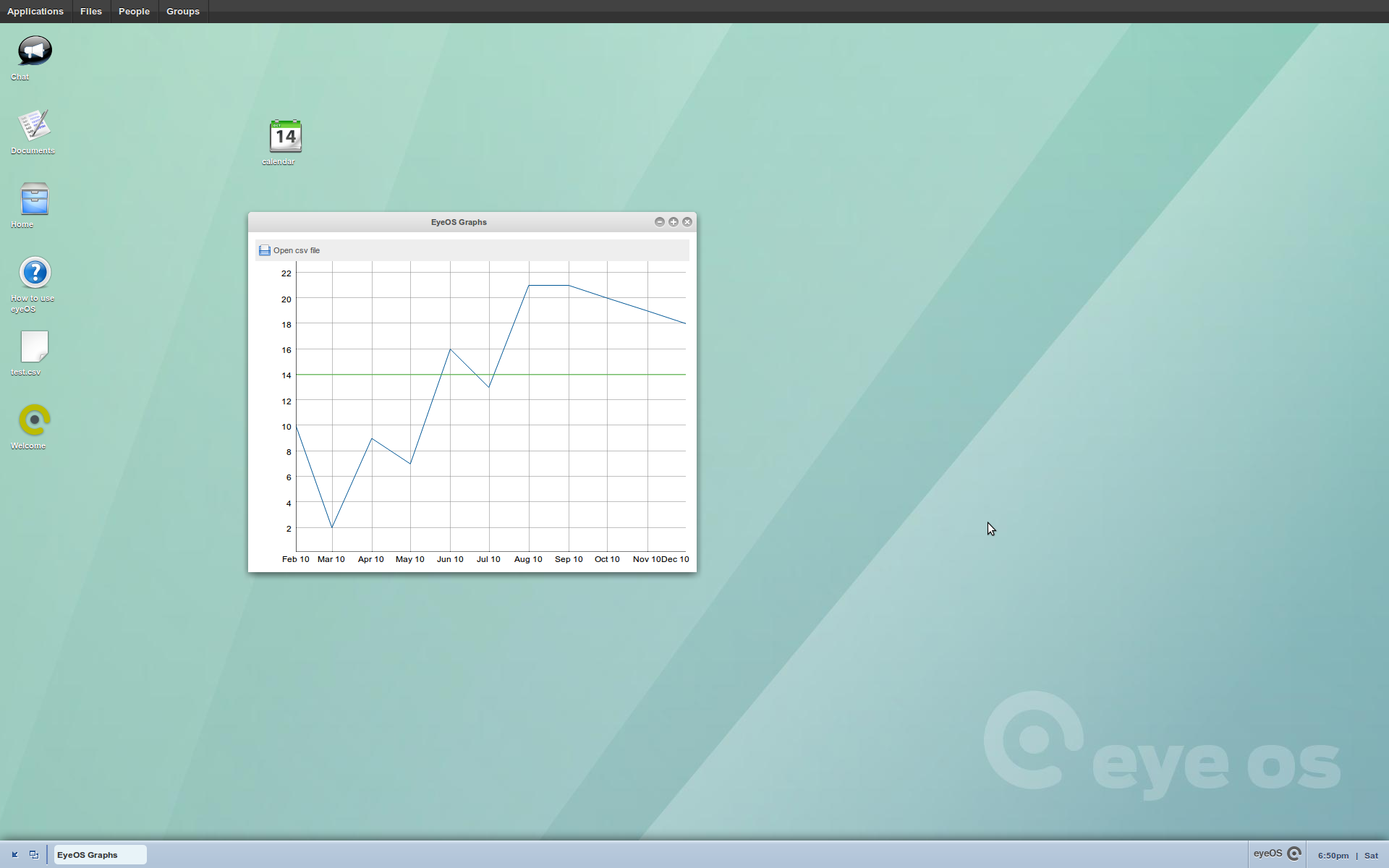1389x868 pixels.
Task: Click the Applications menu
Action: click(35, 11)
